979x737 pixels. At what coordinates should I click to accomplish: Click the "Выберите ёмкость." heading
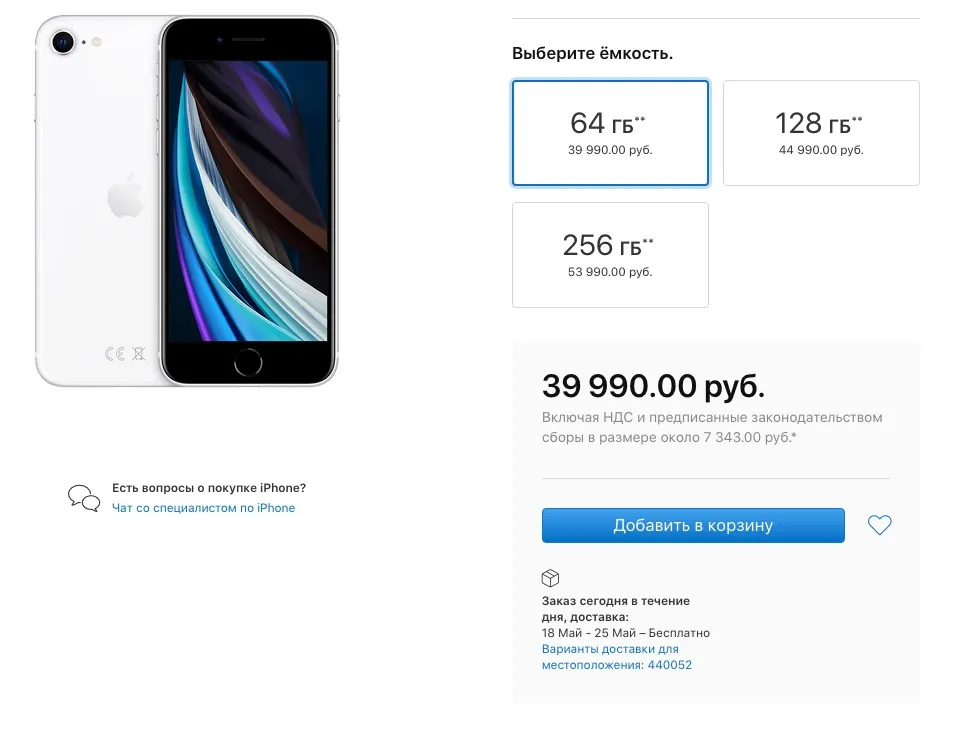592,54
